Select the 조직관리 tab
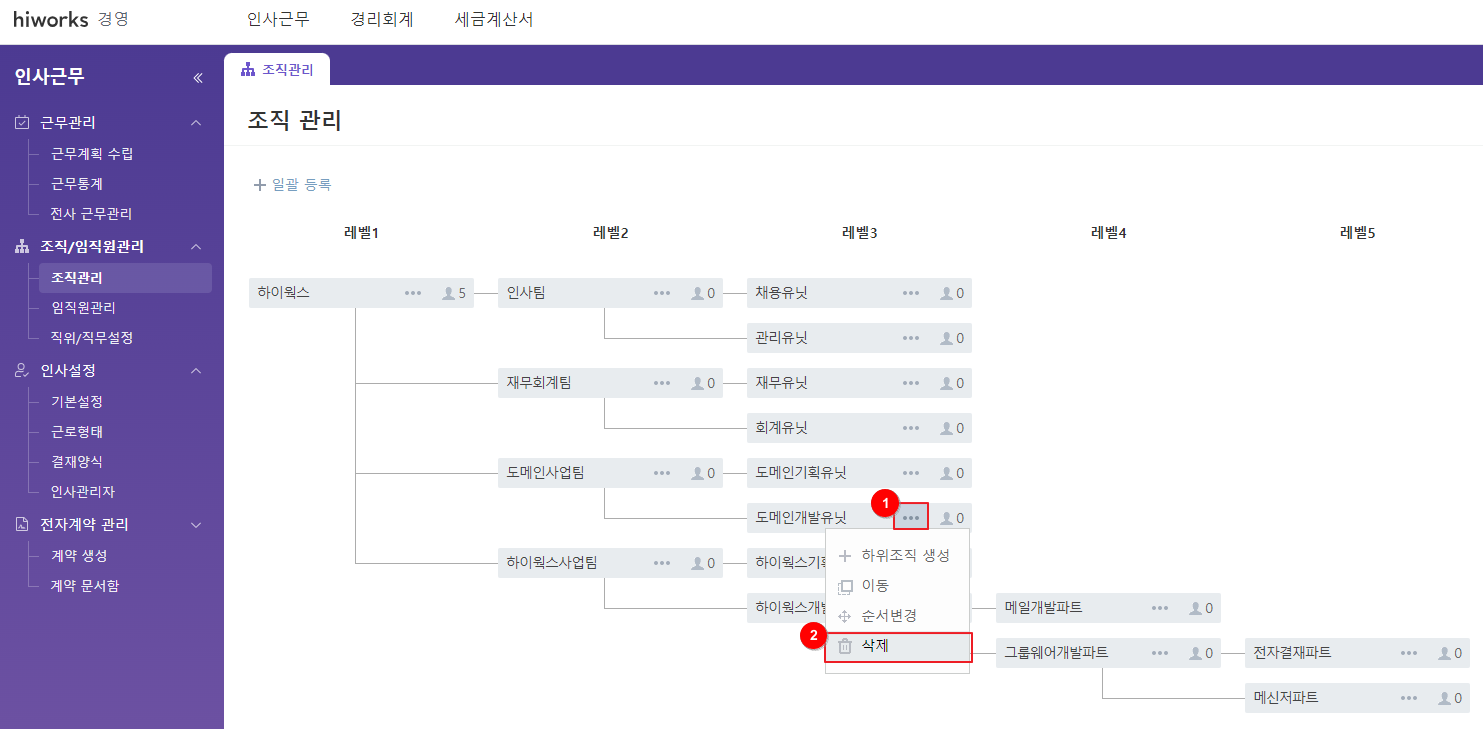Image resolution: width=1483 pixels, height=729 pixels. [277, 70]
